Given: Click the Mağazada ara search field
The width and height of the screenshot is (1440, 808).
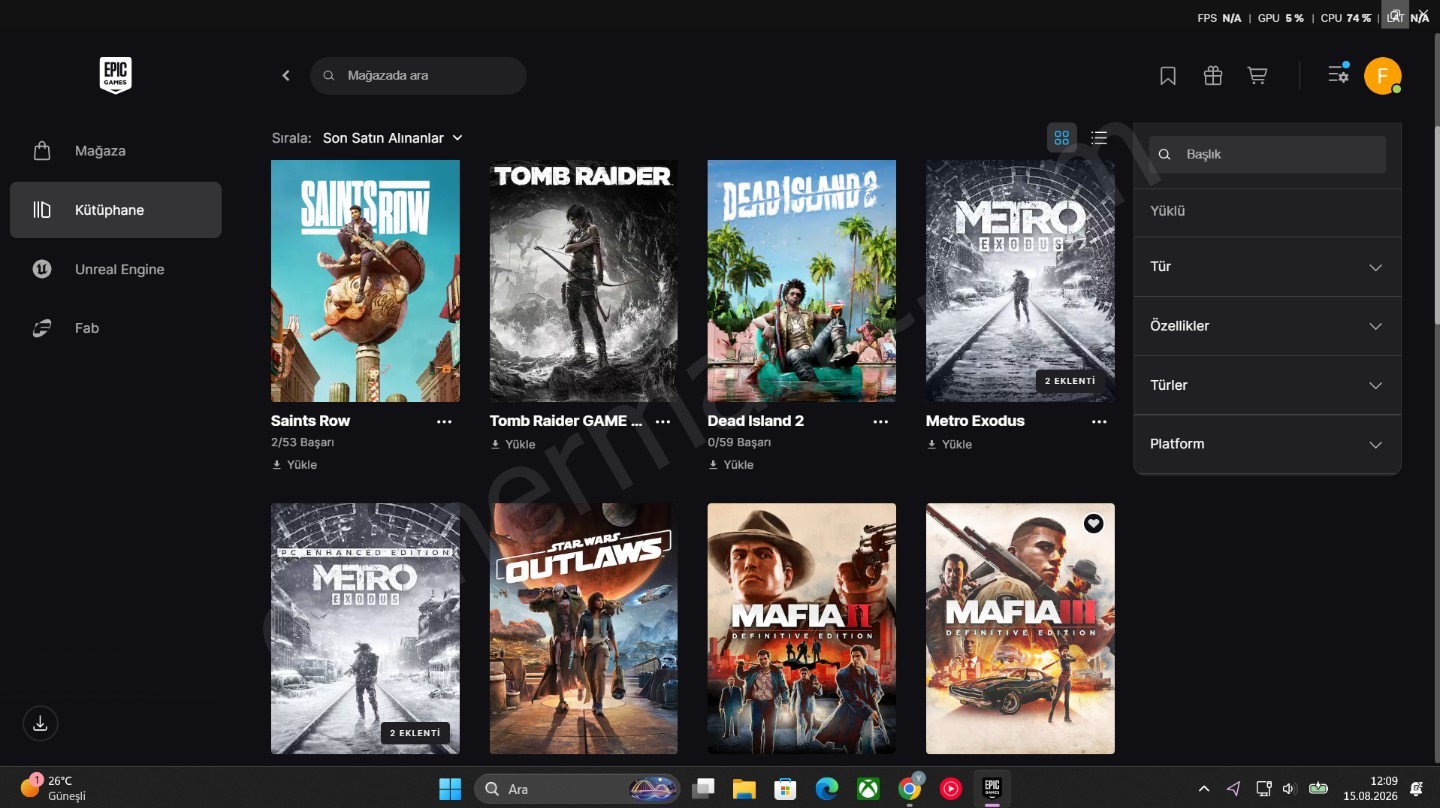Looking at the screenshot, I should [x=418, y=76].
